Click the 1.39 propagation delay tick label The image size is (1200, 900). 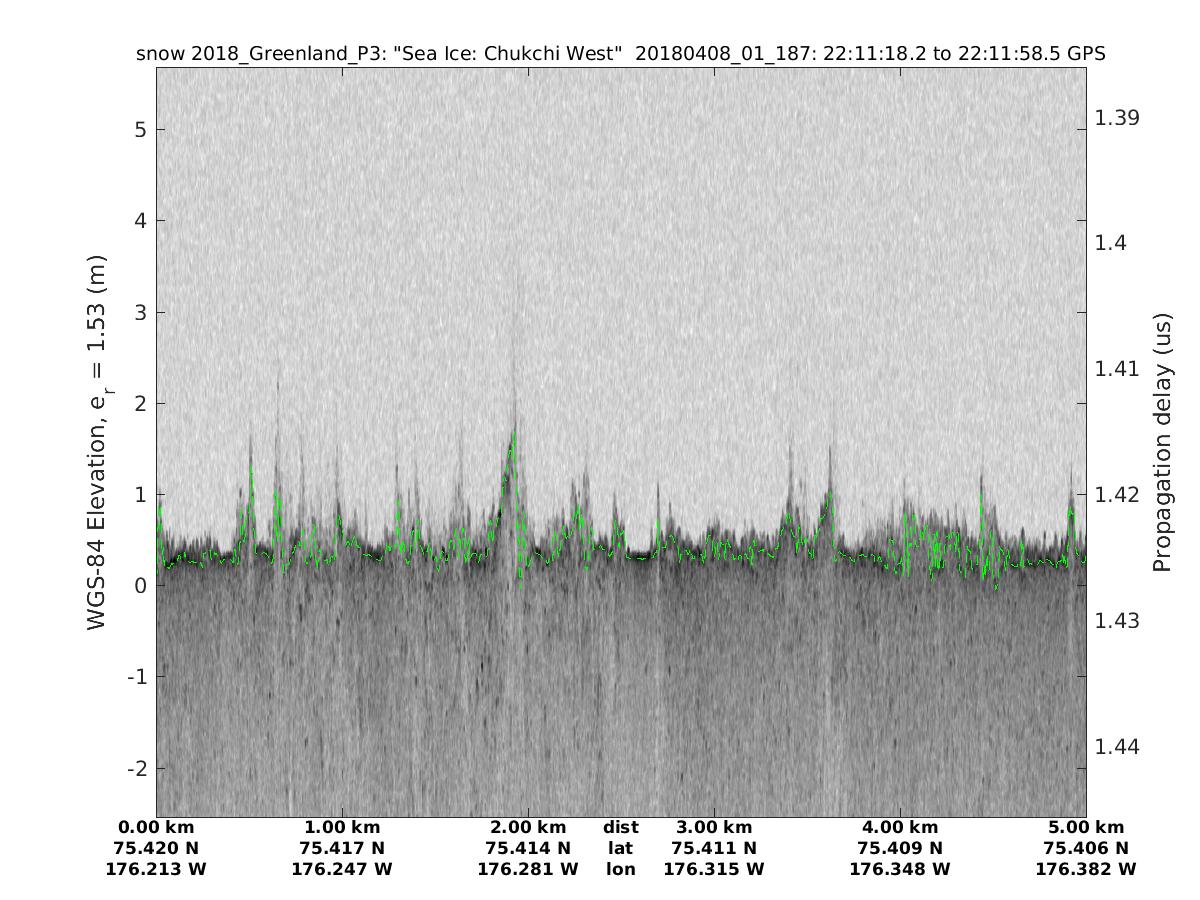coord(1116,118)
